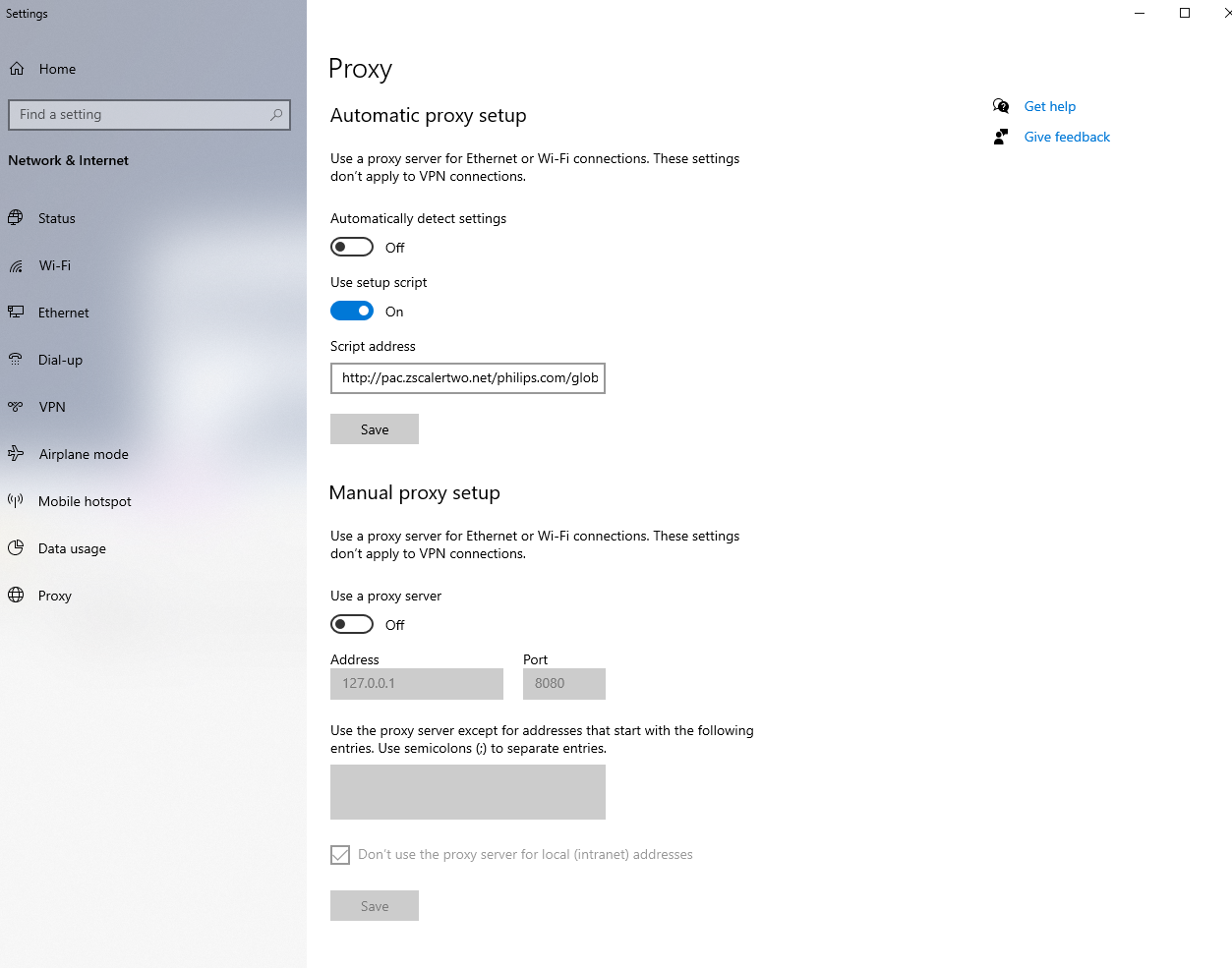Turn on Automatically detect settings

point(352,247)
